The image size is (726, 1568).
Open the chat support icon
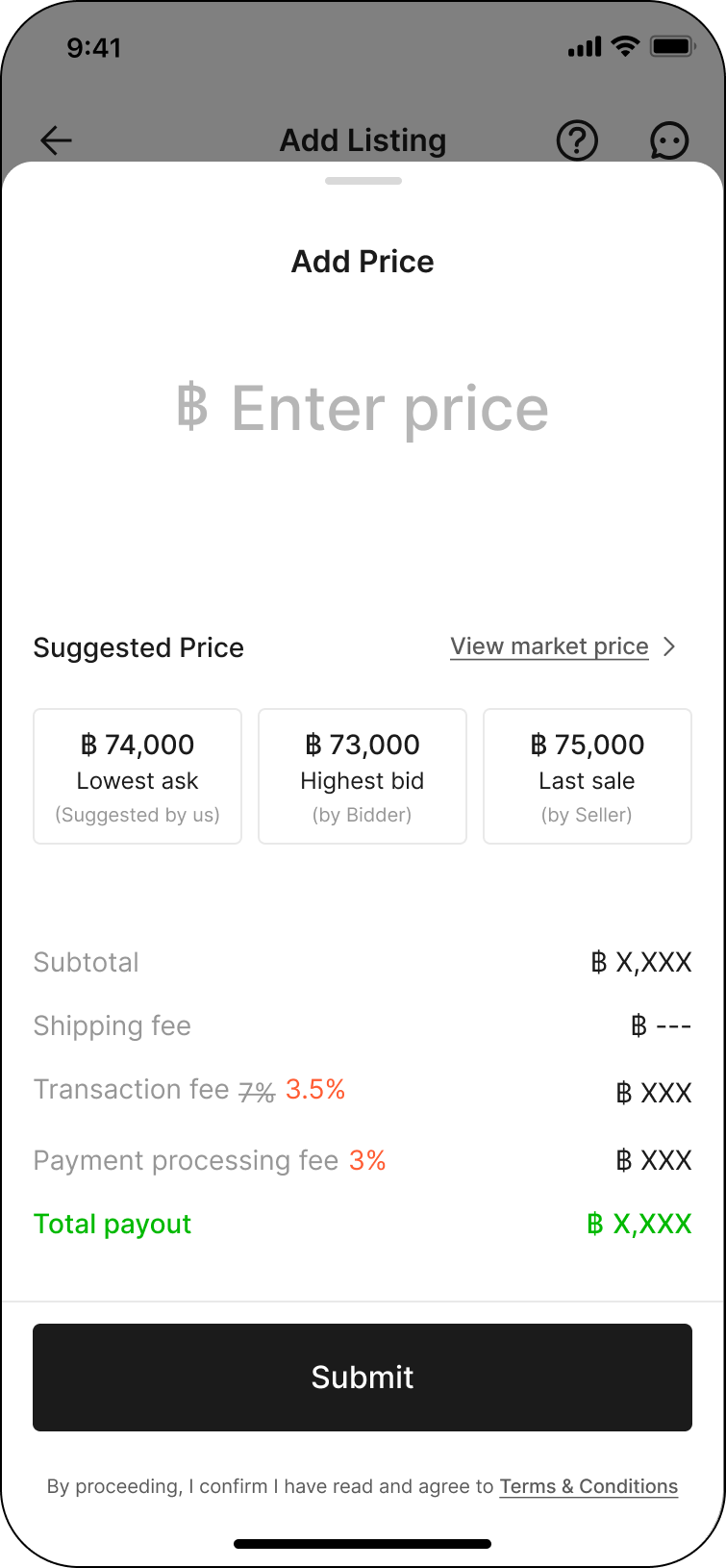pos(669,140)
